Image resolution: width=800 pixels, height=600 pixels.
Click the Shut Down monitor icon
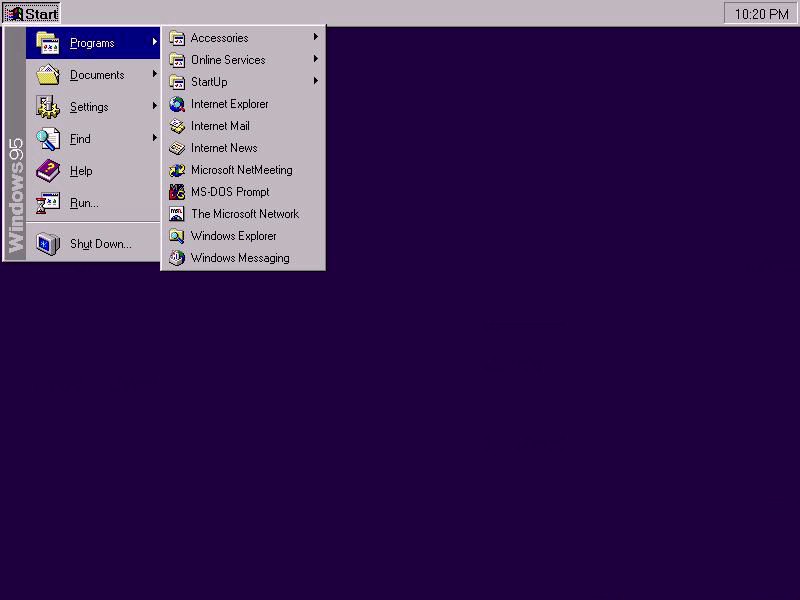tap(48, 243)
